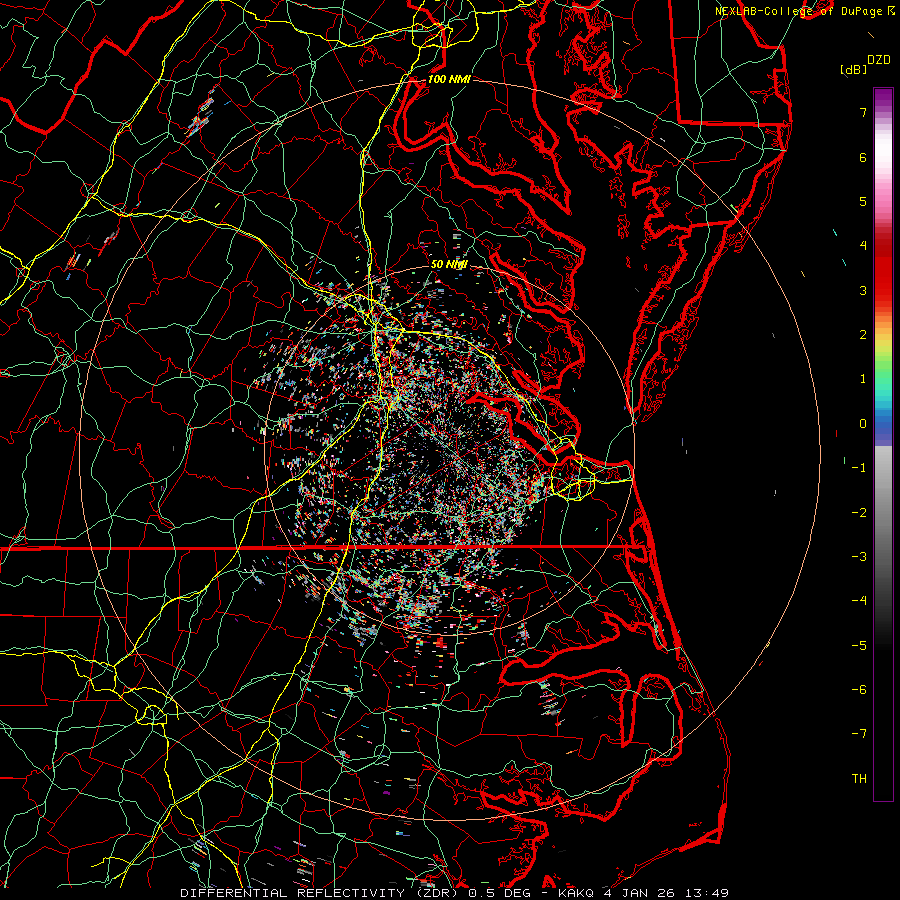Viewport: 900px width, 900px height.
Task: Click the KAKQ station identifier in the caption
Action: pos(576,893)
